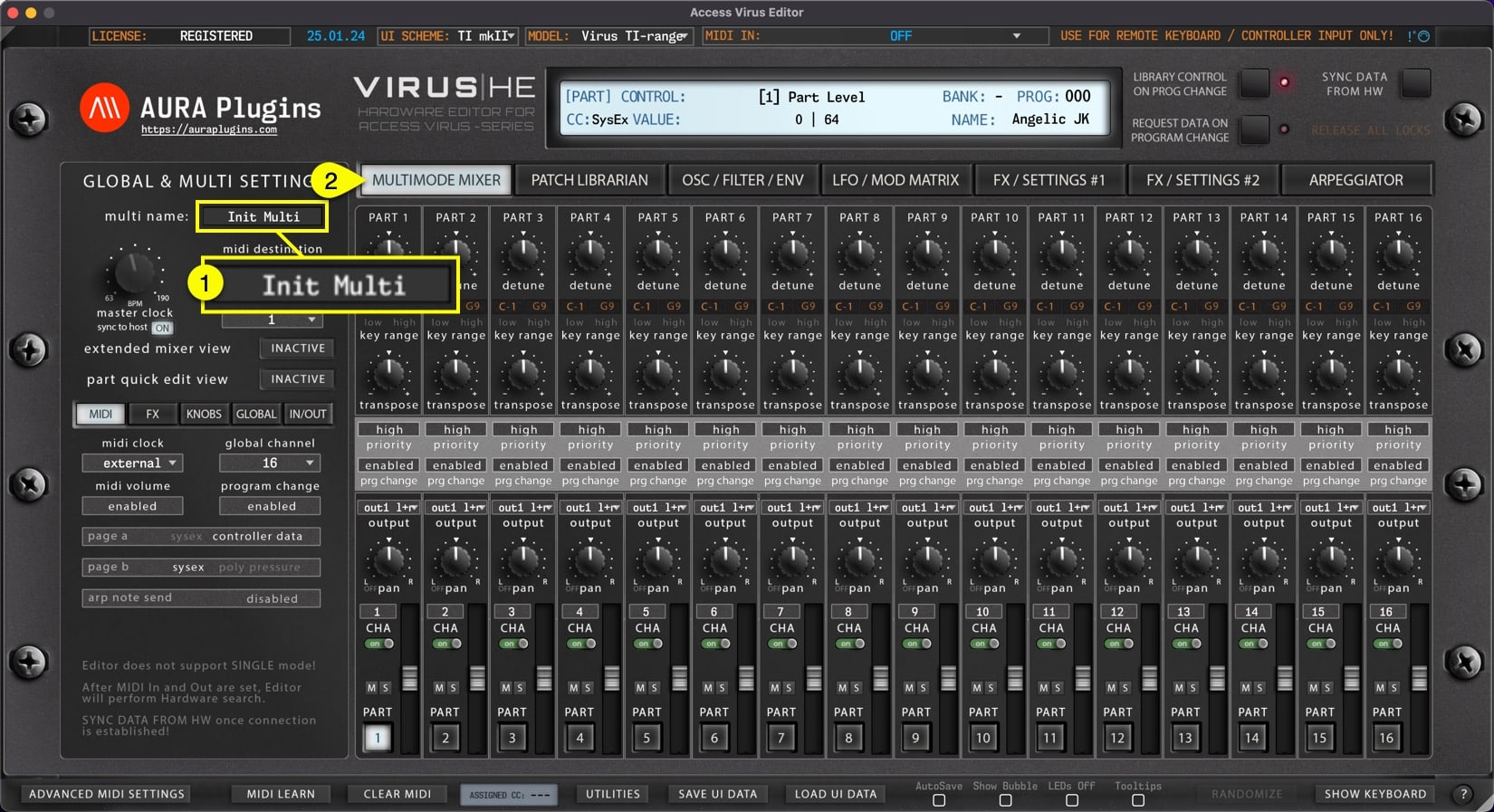This screenshot has height=812, width=1494.
Task: Mute Part 1 with its M button
Action: (371, 688)
